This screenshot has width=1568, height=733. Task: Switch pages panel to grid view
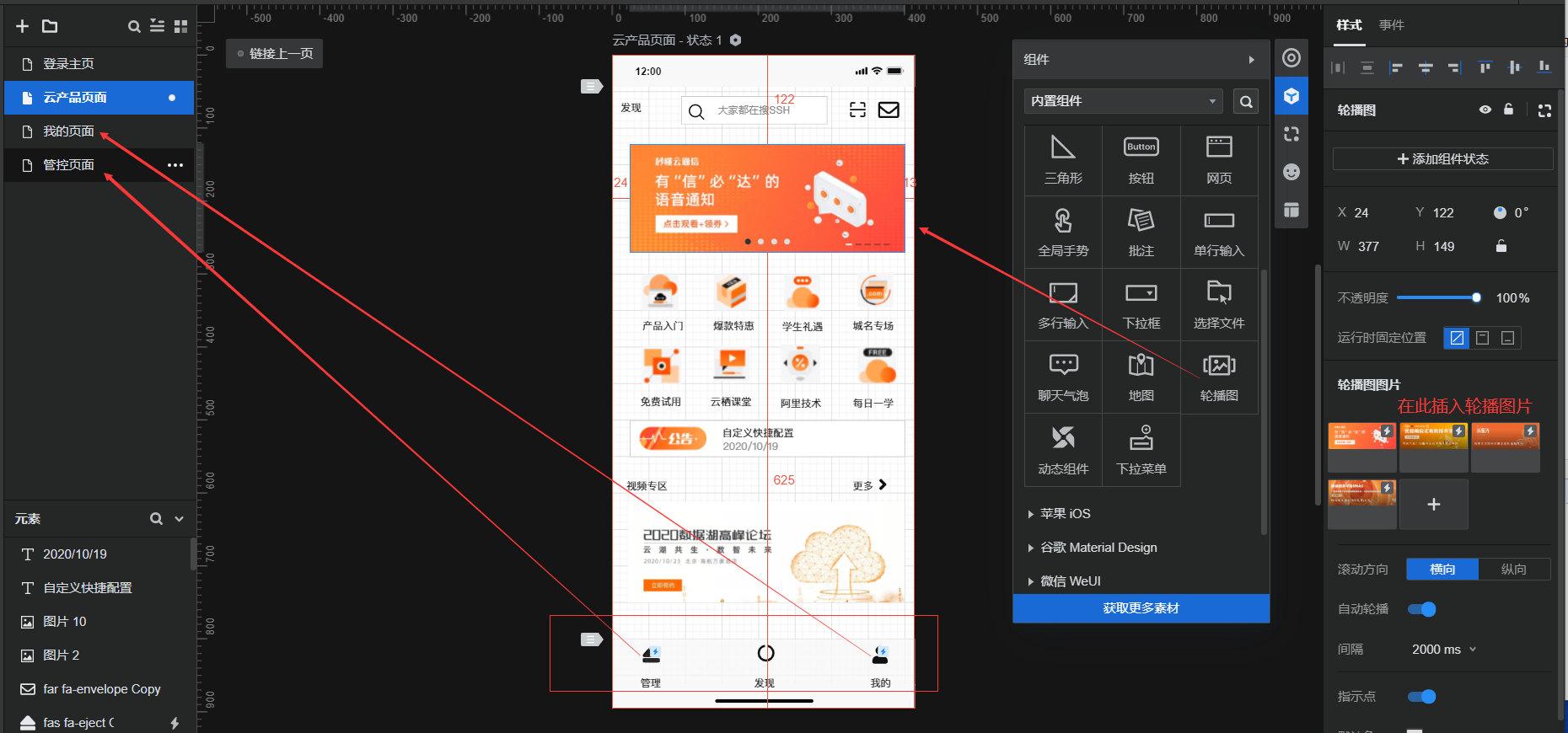point(180,26)
